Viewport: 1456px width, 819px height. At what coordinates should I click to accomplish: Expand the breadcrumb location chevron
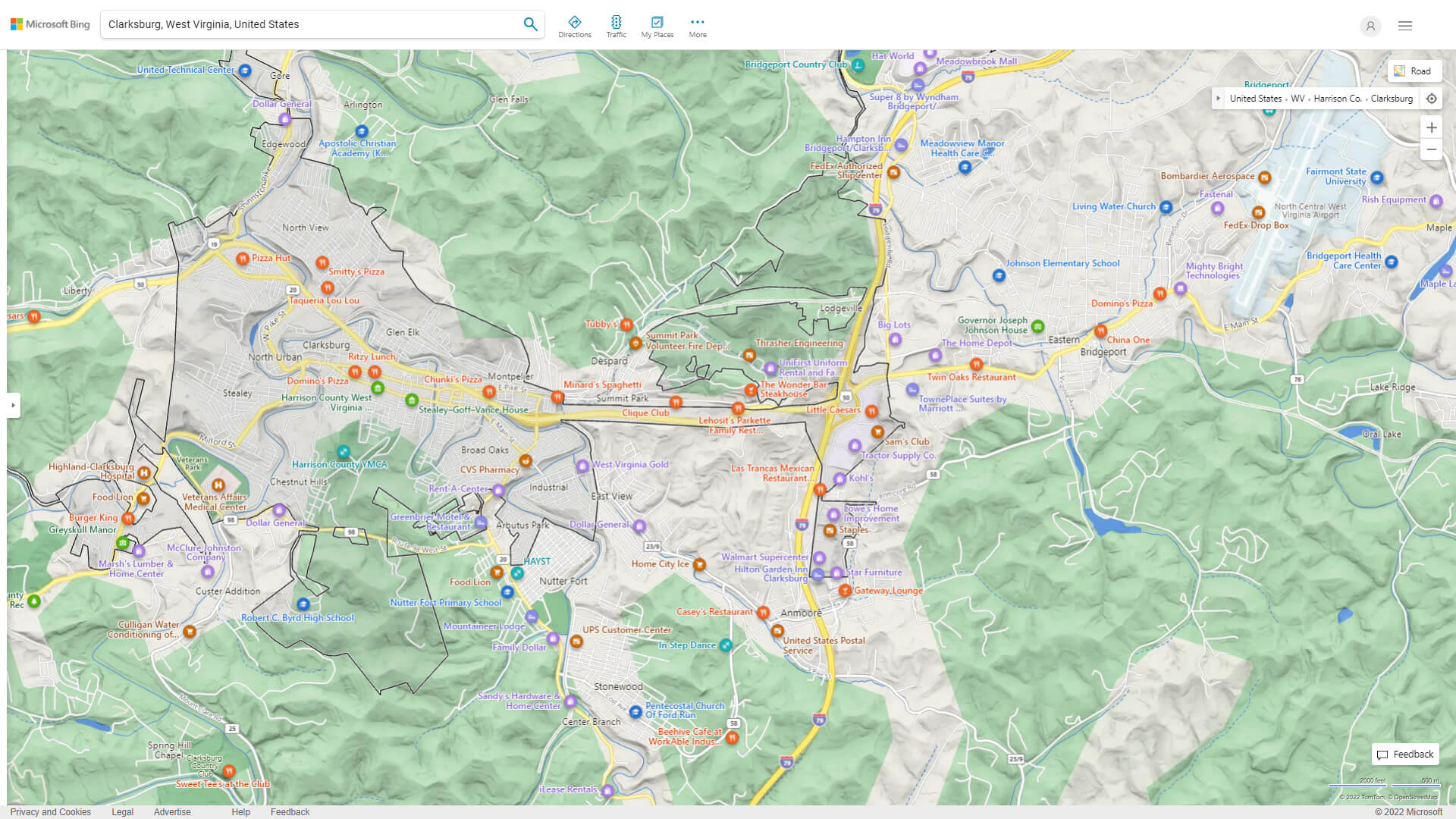1219,99
